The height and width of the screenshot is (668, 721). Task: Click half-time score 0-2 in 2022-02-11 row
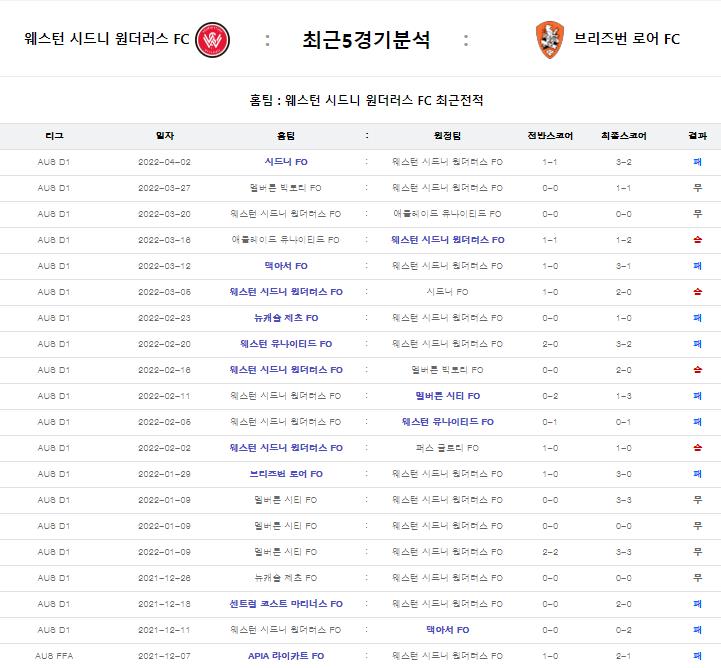pos(550,396)
